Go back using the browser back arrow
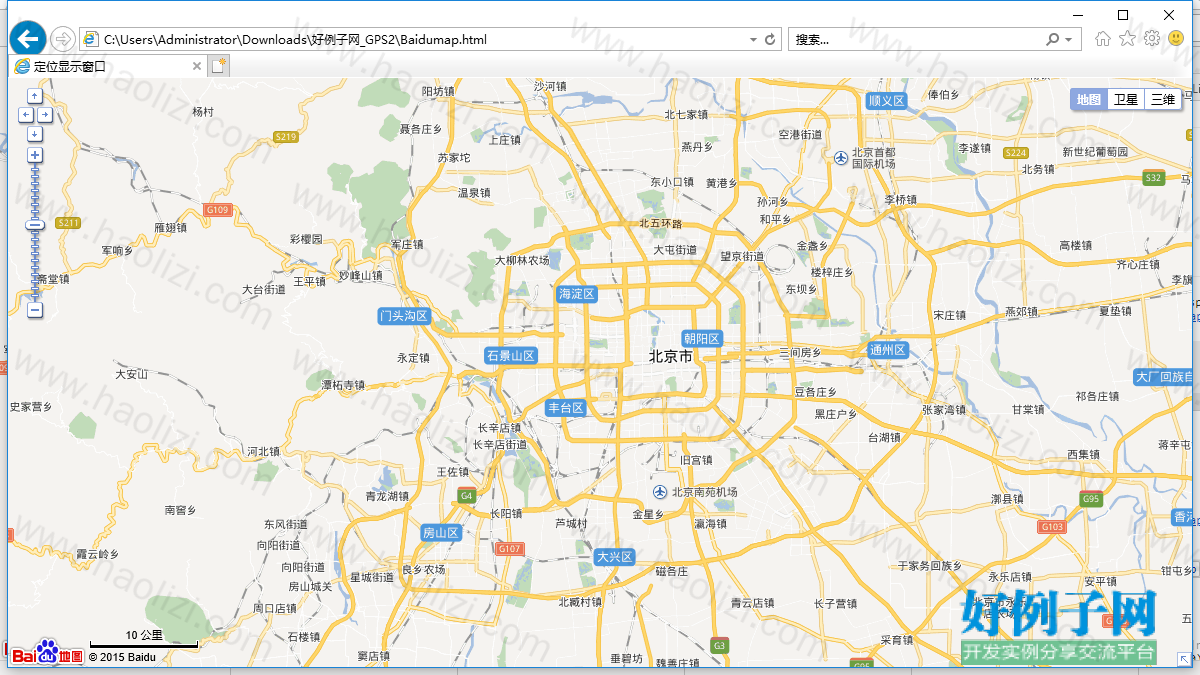The height and width of the screenshot is (675, 1200). click(27, 38)
